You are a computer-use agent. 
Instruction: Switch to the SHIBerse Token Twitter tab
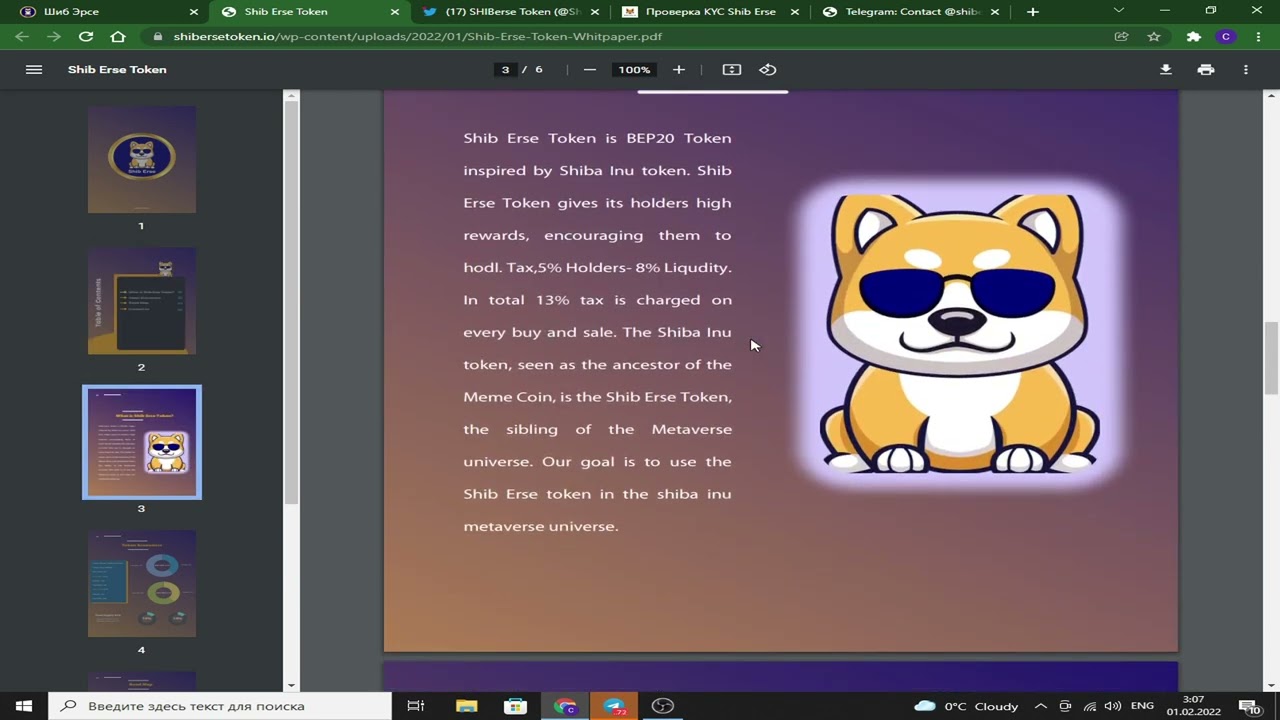tap(510, 12)
